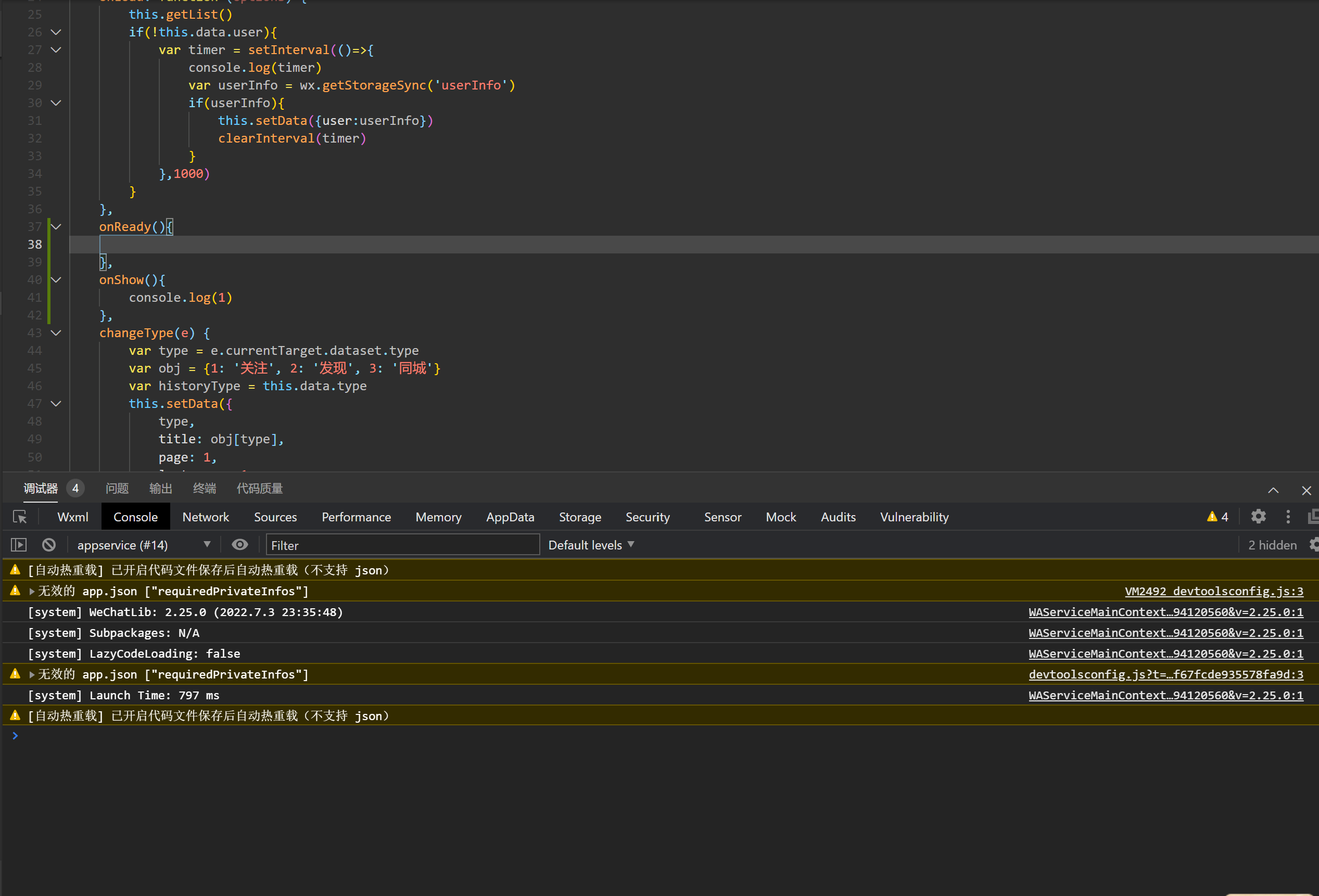Image resolution: width=1319 pixels, height=896 pixels.
Task: Open source link for Launch Time log
Action: pos(1165,695)
